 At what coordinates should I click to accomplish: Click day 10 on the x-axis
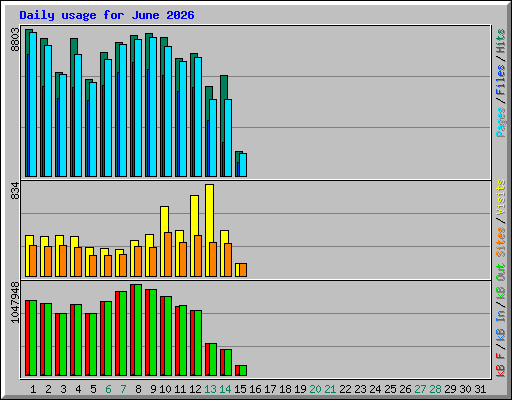165,389
